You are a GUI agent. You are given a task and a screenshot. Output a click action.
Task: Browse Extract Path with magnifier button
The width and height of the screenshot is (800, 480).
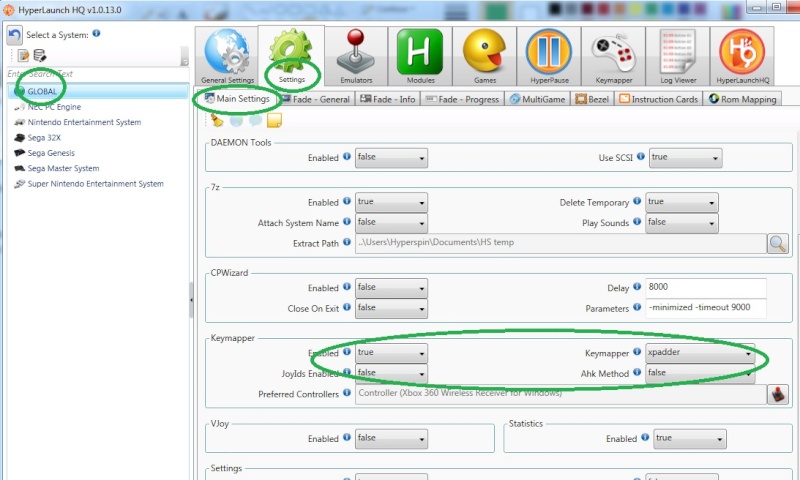[x=778, y=244]
